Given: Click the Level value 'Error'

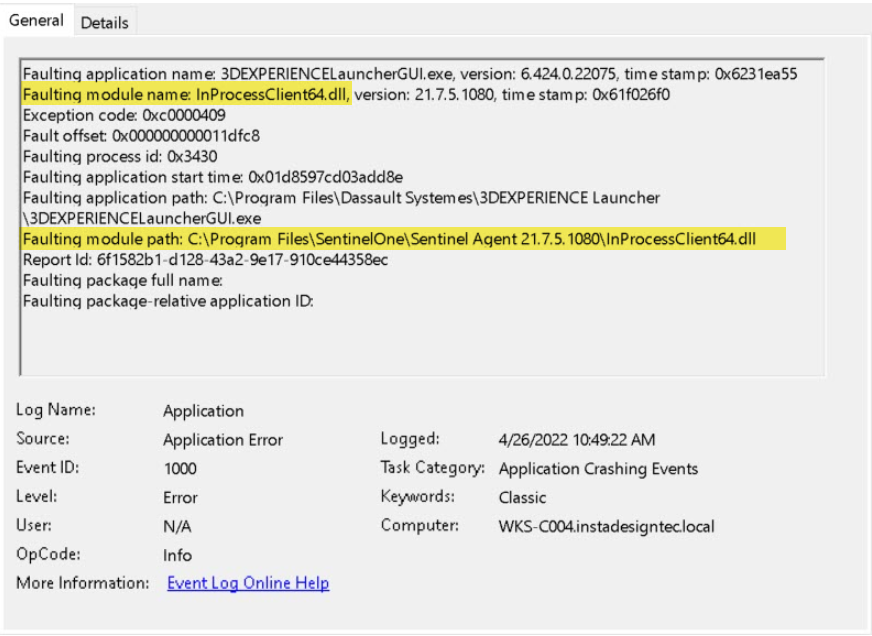Looking at the screenshot, I should click(180, 498).
